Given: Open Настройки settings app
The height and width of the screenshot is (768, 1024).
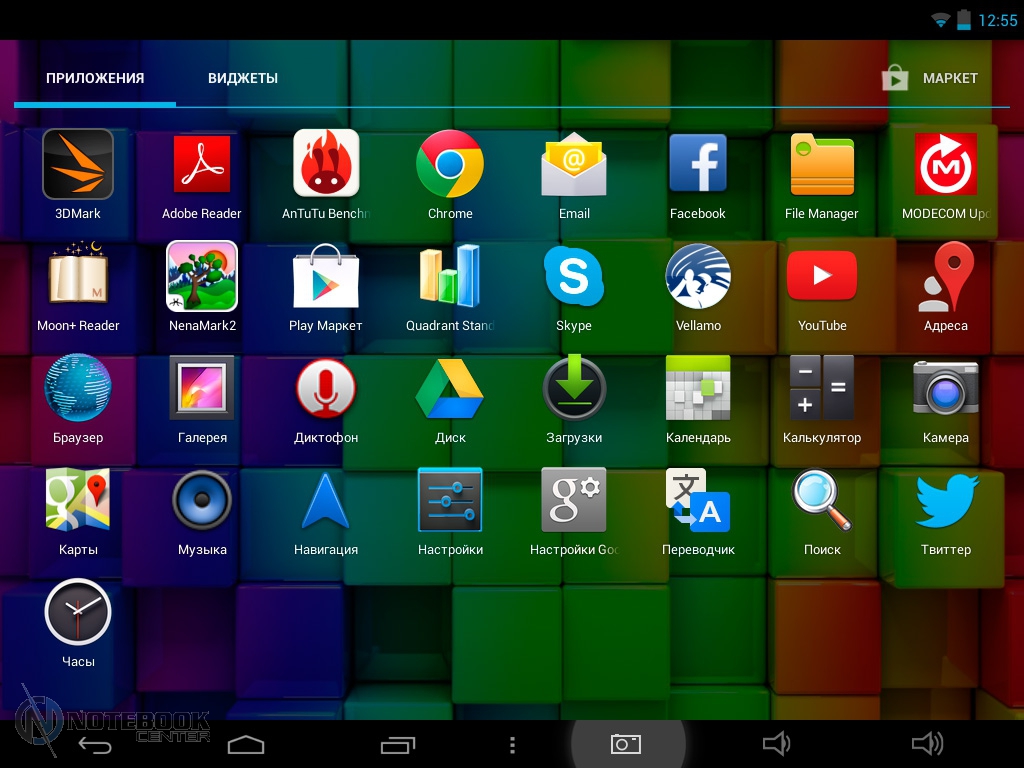Looking at the screenshot, I should 450,501.
